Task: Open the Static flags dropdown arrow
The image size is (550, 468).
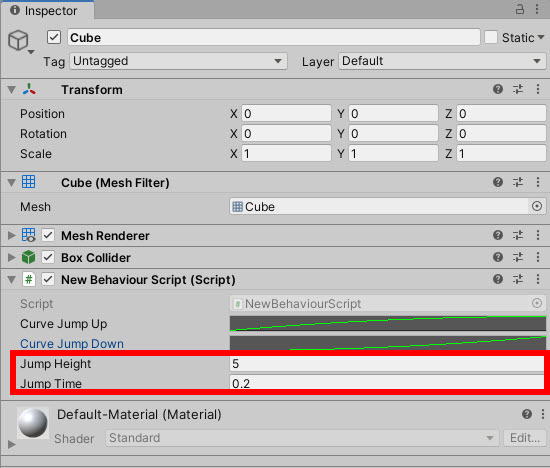Action: point(541,37)
